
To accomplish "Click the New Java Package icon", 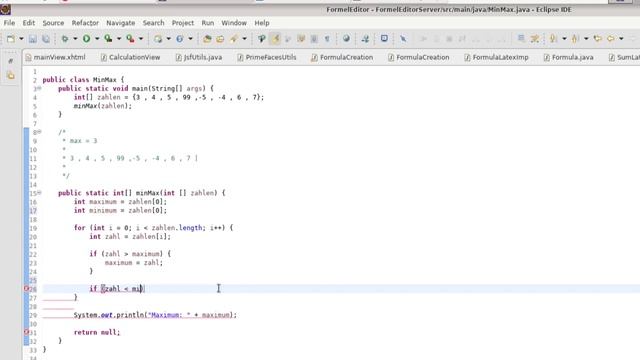I will [158, 39].
